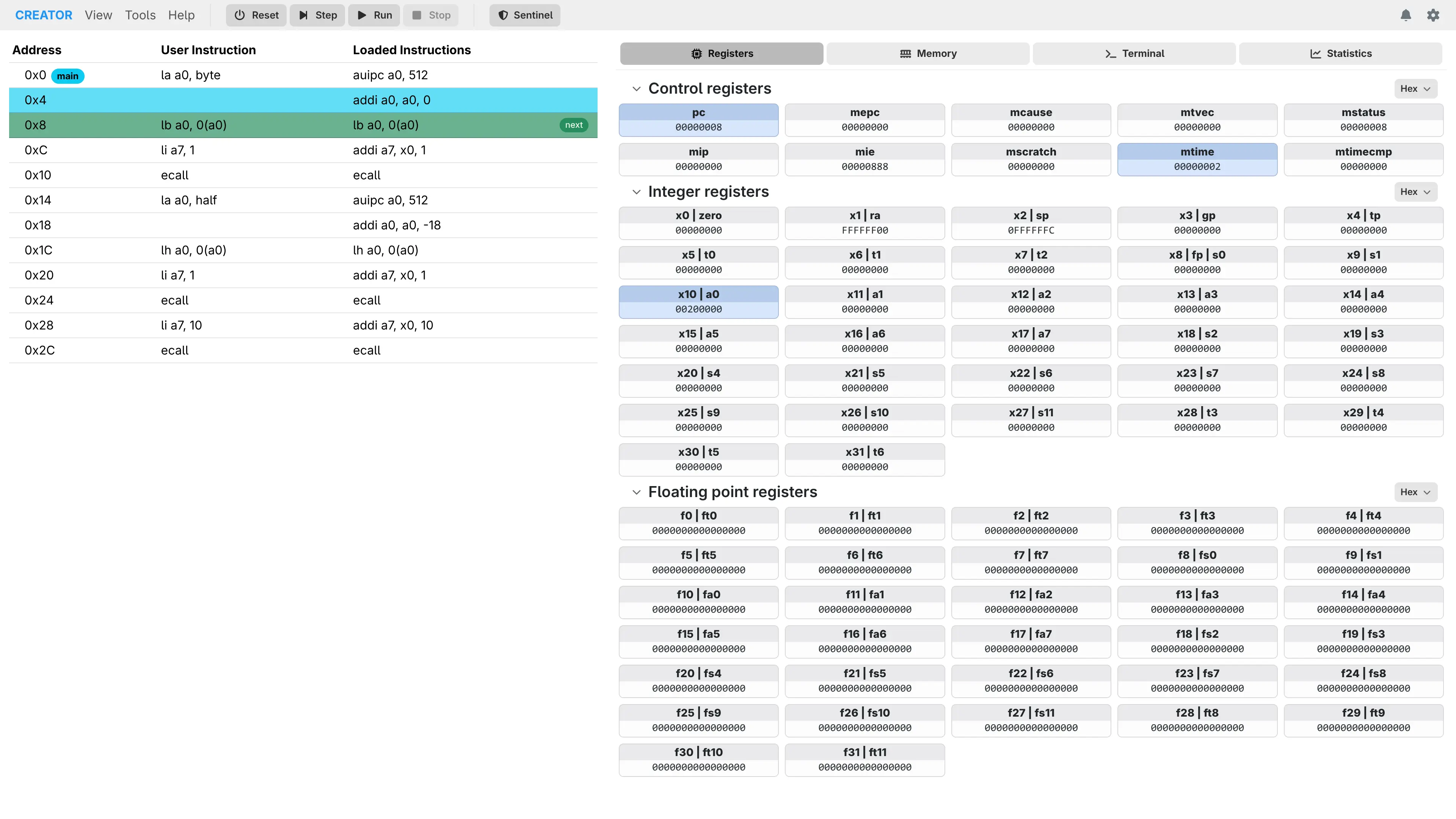Select instruction row at address 0x28
Screen dimensions: 1456x819
(303, 326)
